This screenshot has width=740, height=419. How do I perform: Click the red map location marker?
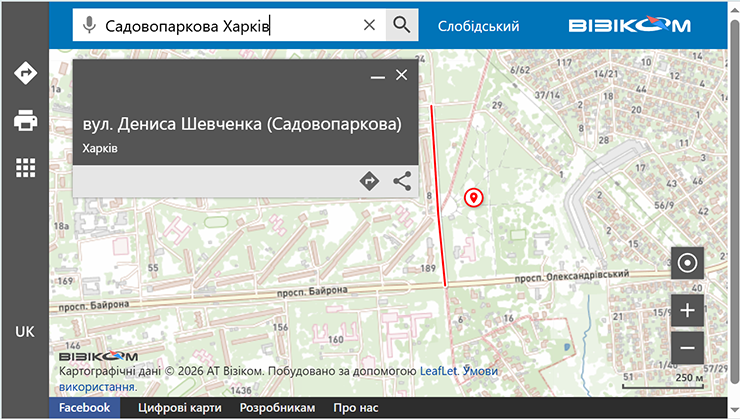coord(473,197)
